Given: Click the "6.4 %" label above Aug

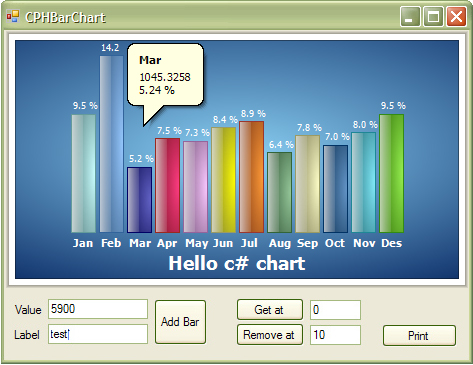Looking at the screenshot, I should click(281, 145).
